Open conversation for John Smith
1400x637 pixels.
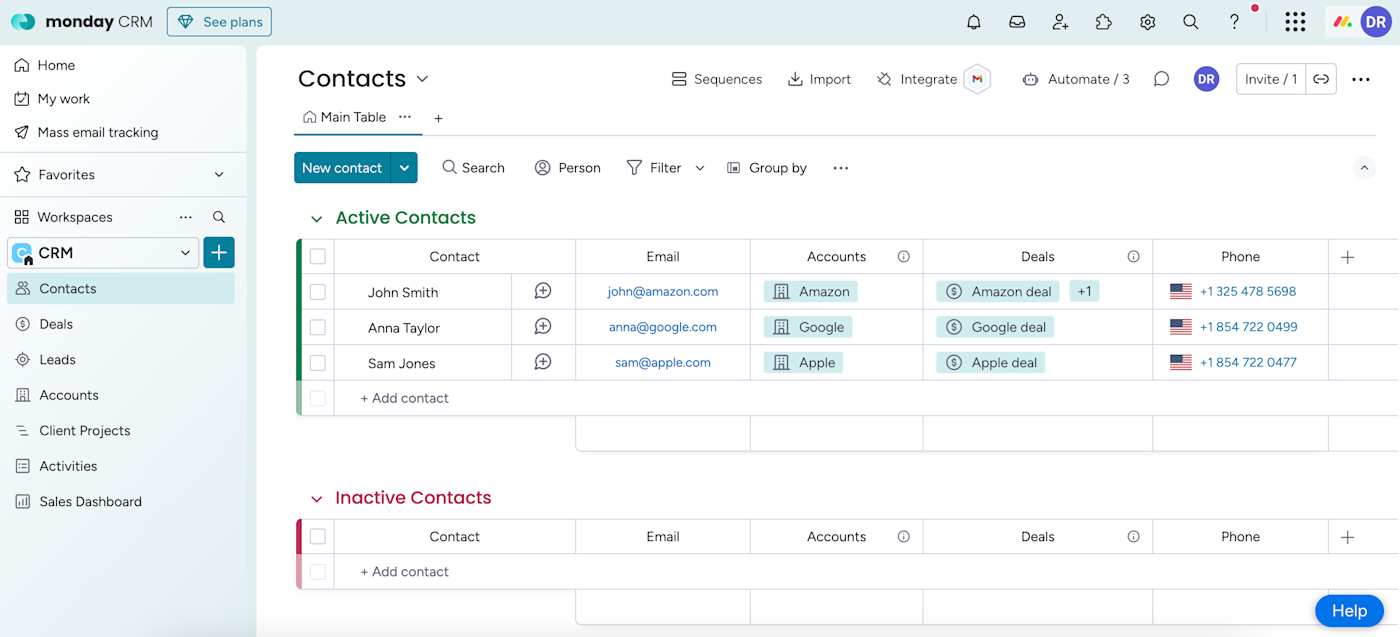point(543,291)
